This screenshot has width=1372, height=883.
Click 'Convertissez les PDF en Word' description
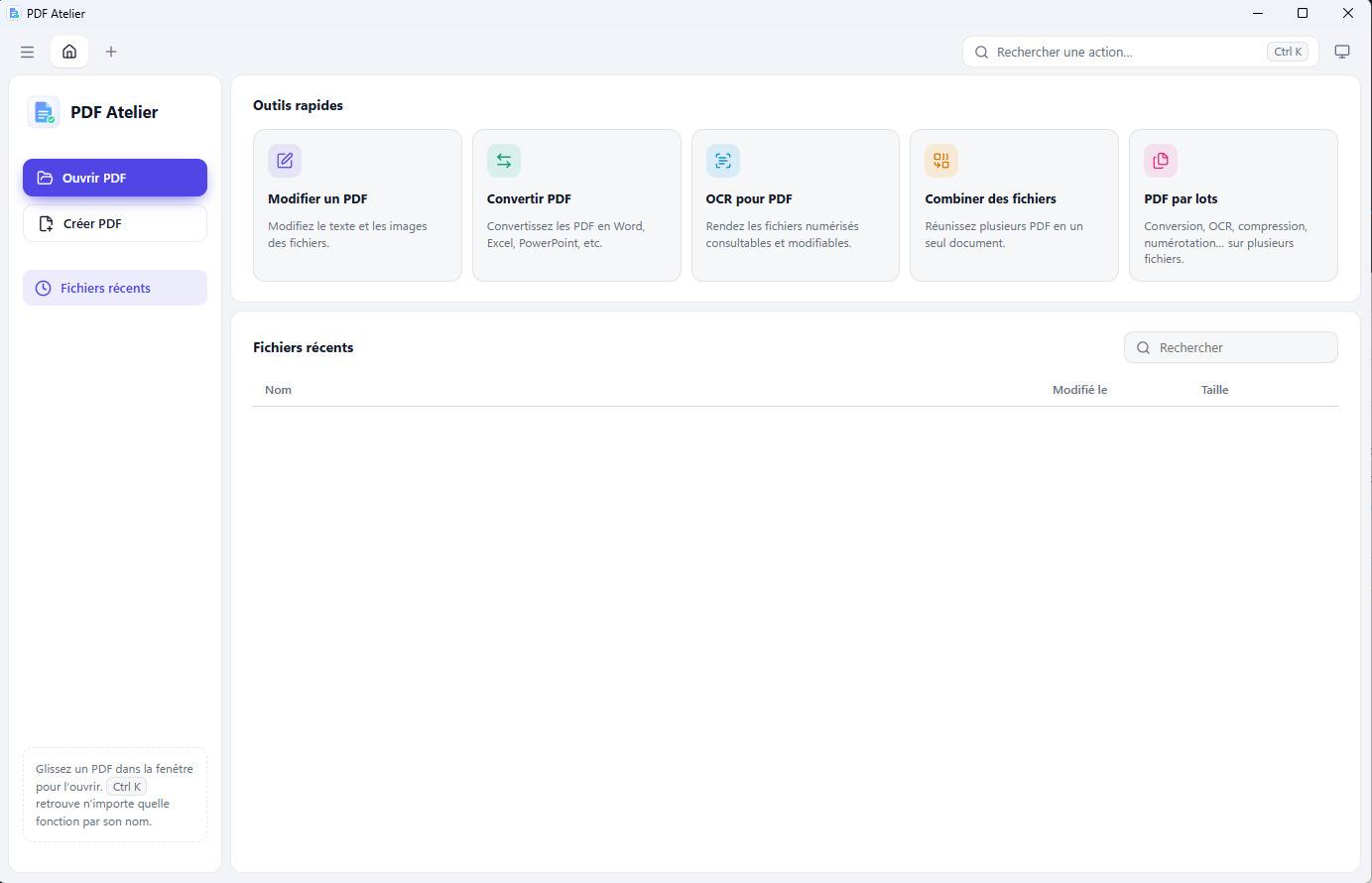[565, 234]
